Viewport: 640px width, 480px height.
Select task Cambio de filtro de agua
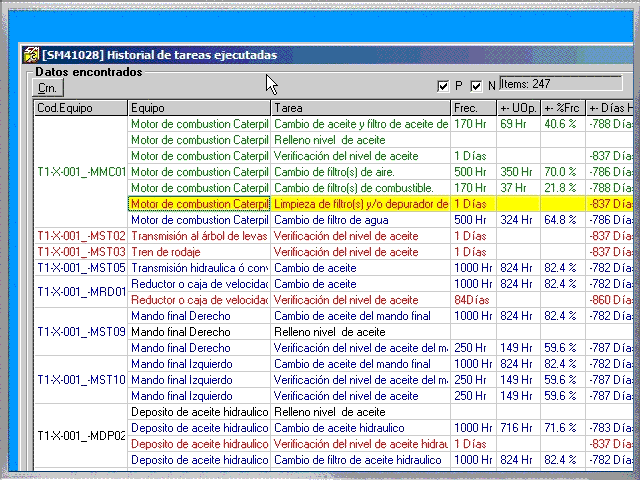tap(361, 220)
